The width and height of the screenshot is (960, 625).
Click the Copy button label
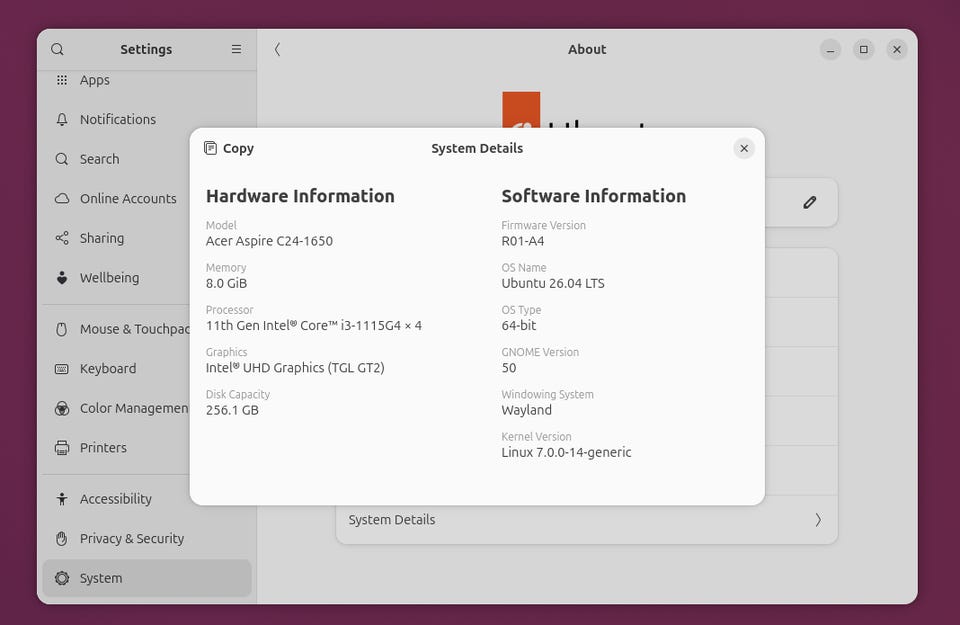click(x=238, y=148)
